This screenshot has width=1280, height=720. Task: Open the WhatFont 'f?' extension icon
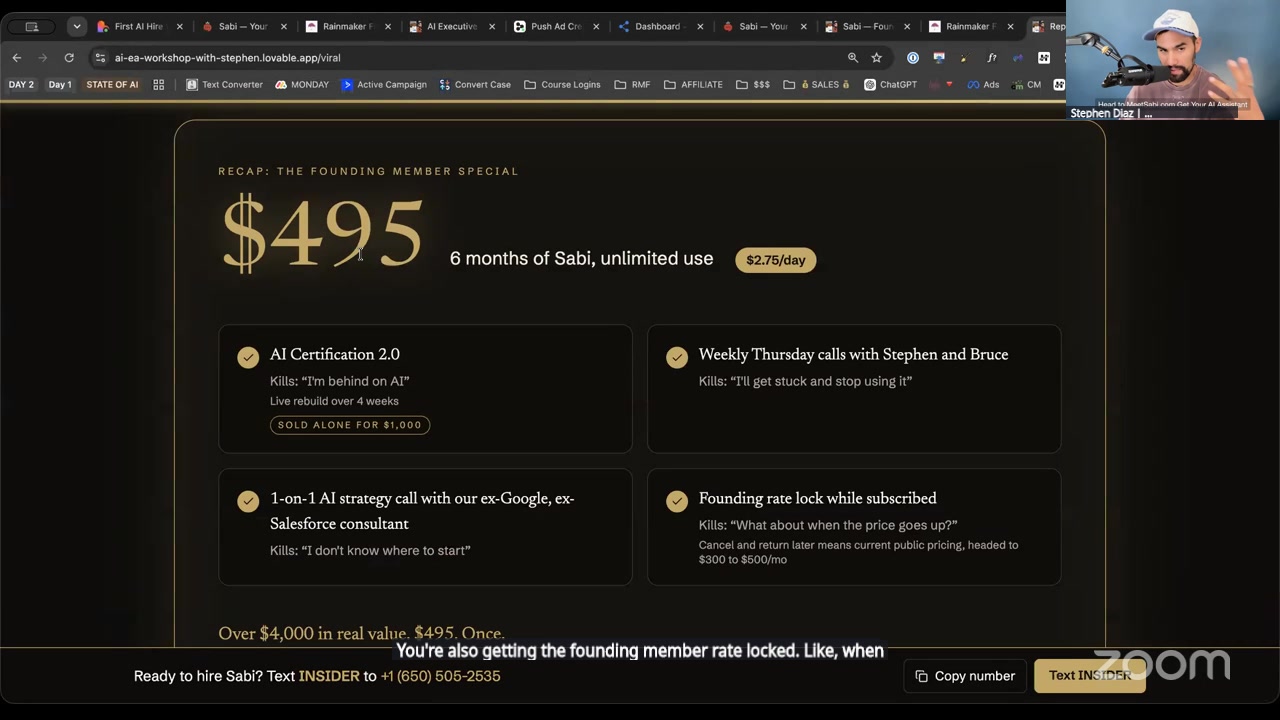click(991, 58)
